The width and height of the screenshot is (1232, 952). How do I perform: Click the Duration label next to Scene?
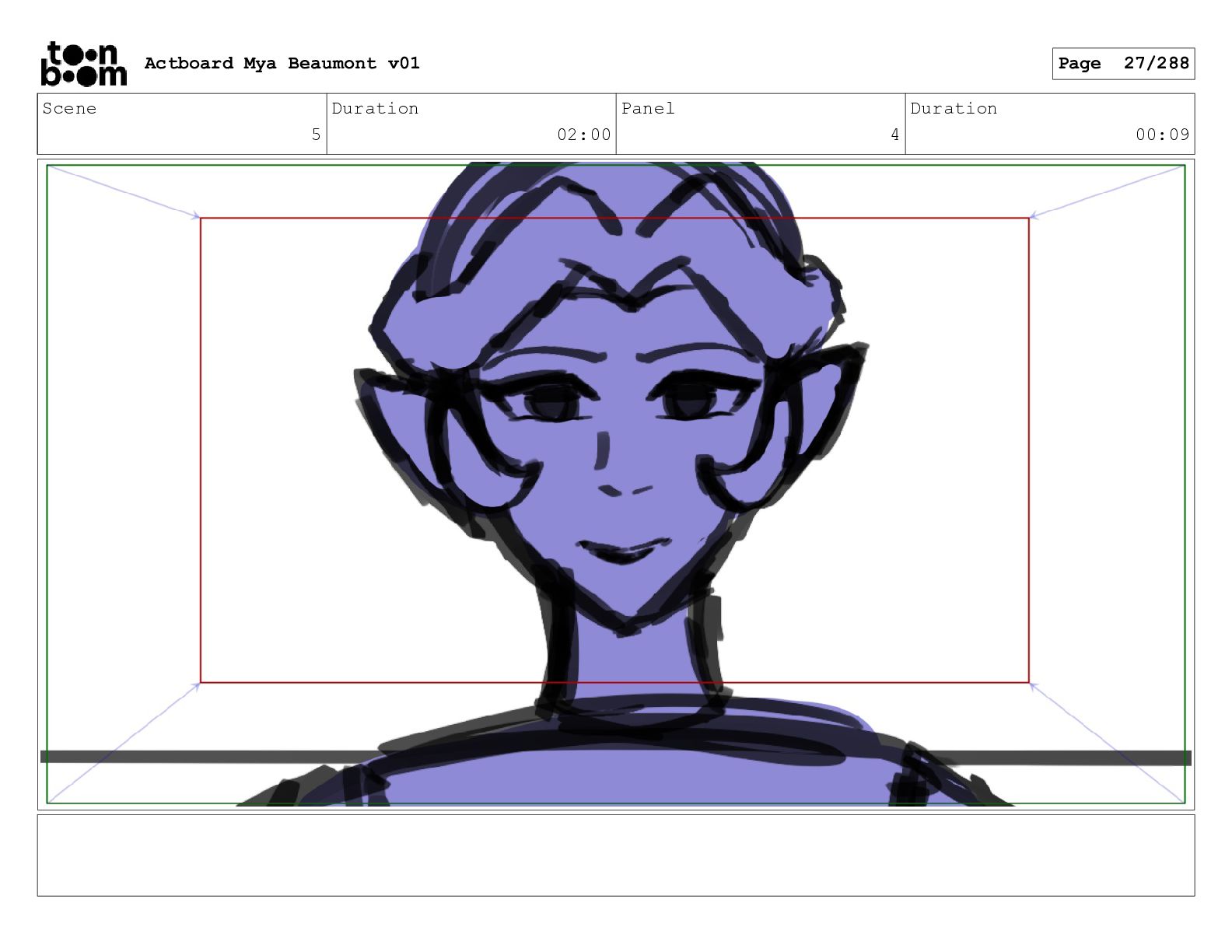click(375, 109)
